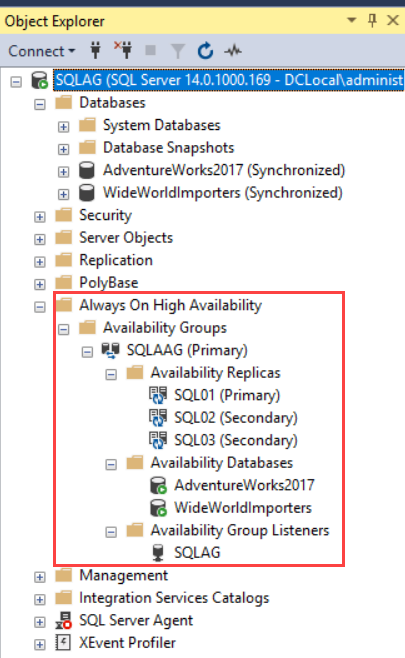
Task: Collapse the SQLAG server node
Action: (16, 81)
